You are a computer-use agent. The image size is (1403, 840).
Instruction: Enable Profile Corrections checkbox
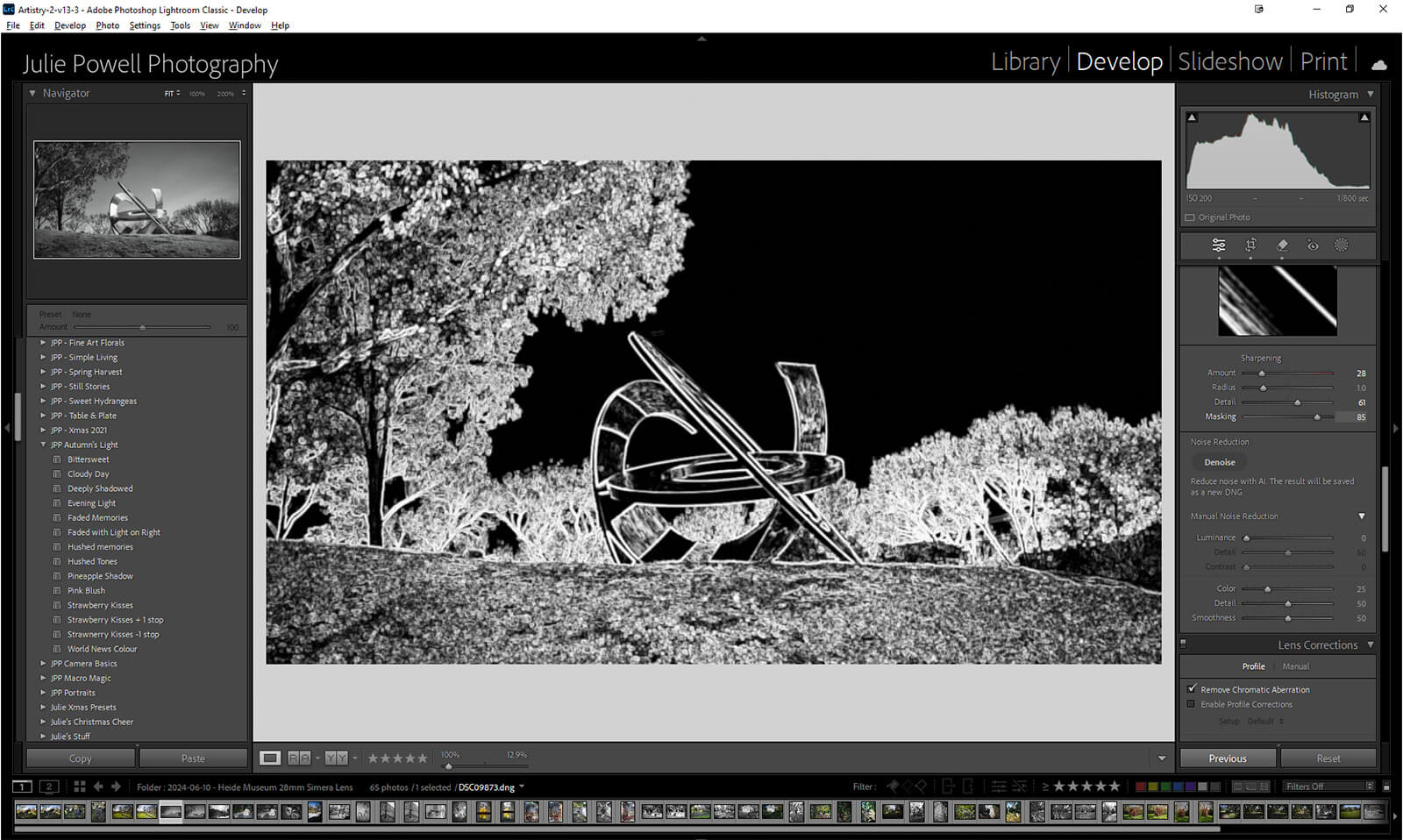pyautogui.click(x=1191, y=704)
